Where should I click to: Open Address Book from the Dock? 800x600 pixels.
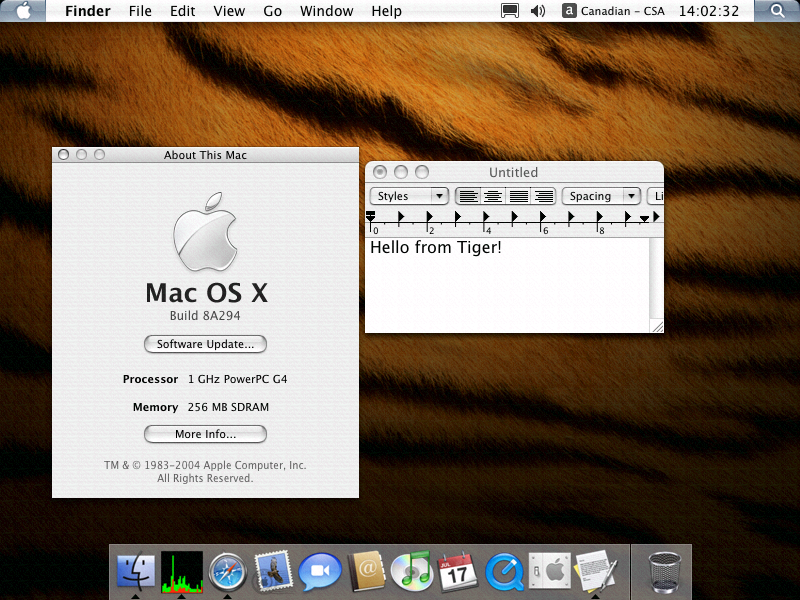(366, 572)
